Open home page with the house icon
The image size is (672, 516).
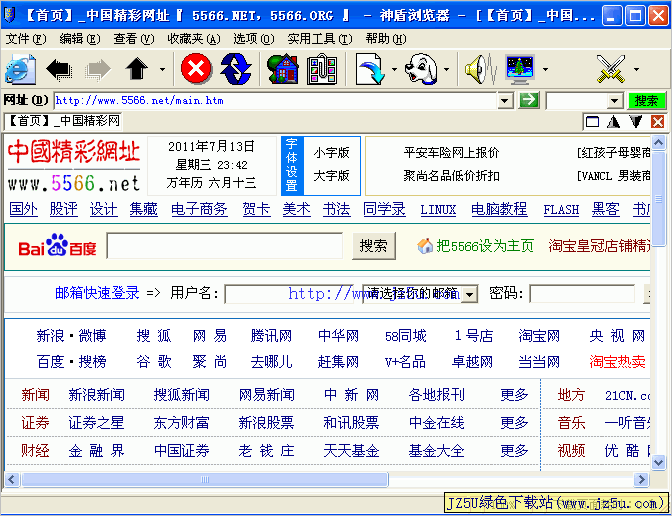click(283, 69)
